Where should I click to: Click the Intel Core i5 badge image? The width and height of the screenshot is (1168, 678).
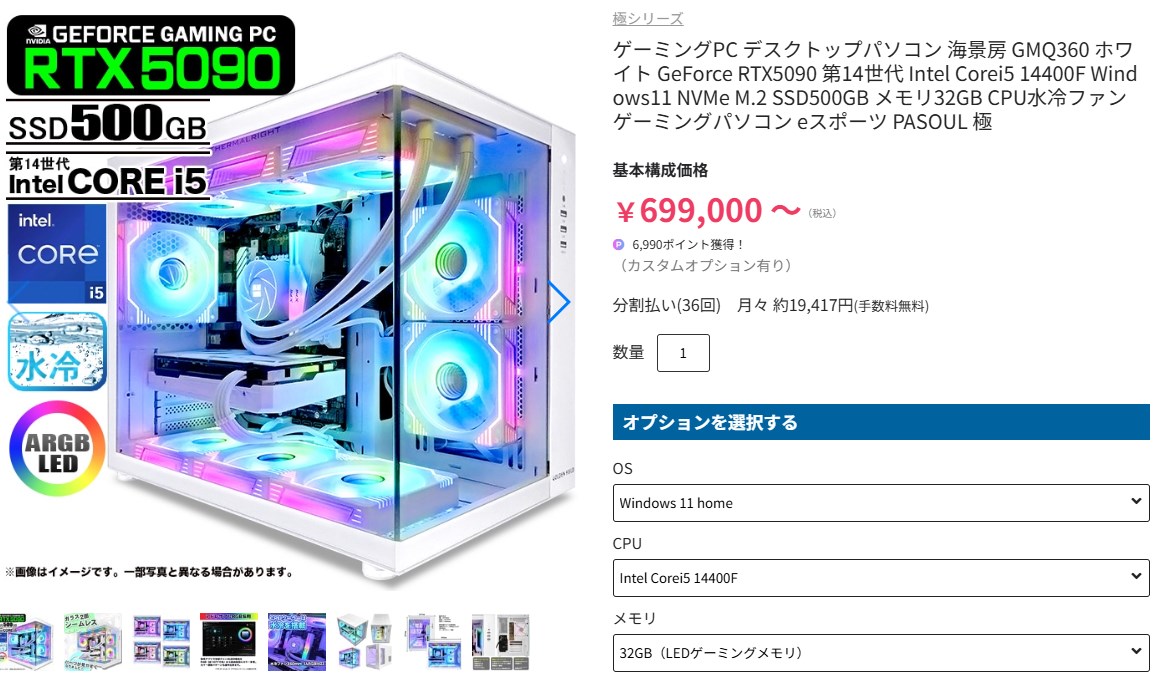[57, 254]
